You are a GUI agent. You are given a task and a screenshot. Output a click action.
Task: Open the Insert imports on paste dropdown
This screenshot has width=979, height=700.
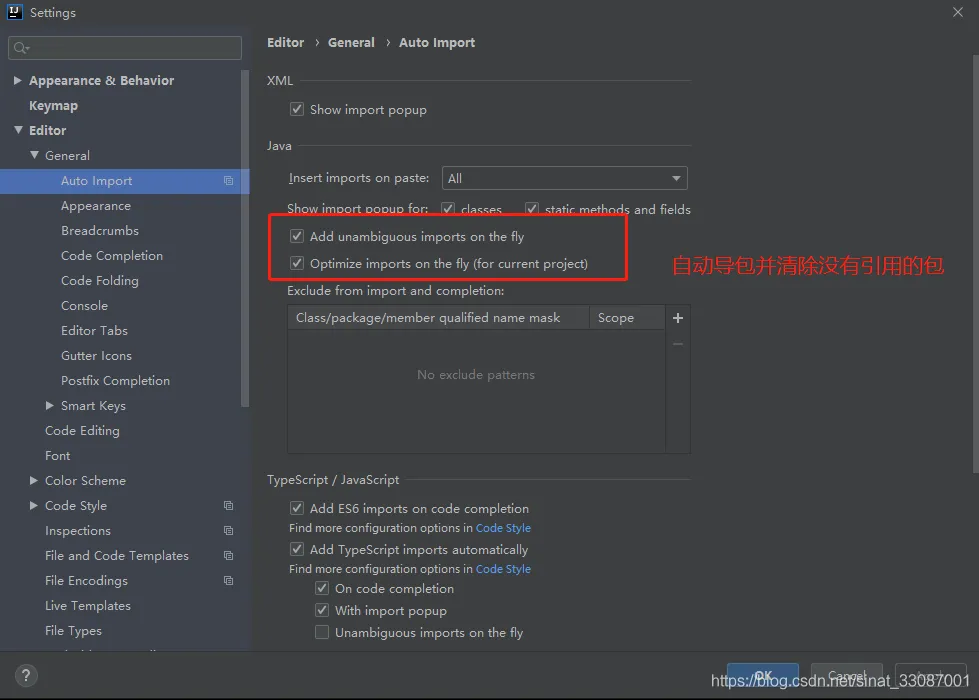pos(564,178)
